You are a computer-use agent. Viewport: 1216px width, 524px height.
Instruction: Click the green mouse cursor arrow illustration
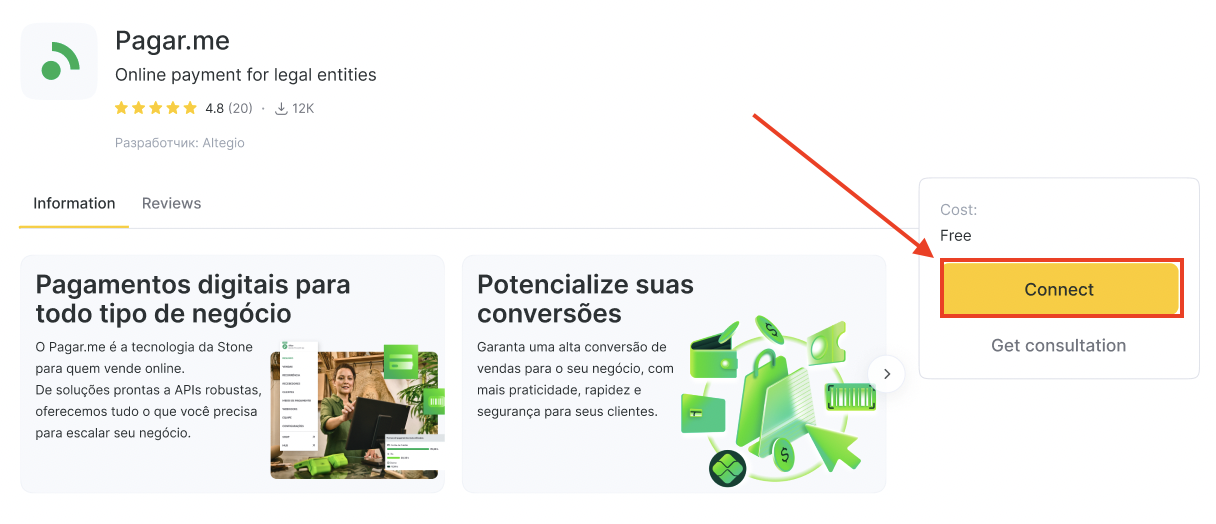pyautogui.click(x=834, y=446)
